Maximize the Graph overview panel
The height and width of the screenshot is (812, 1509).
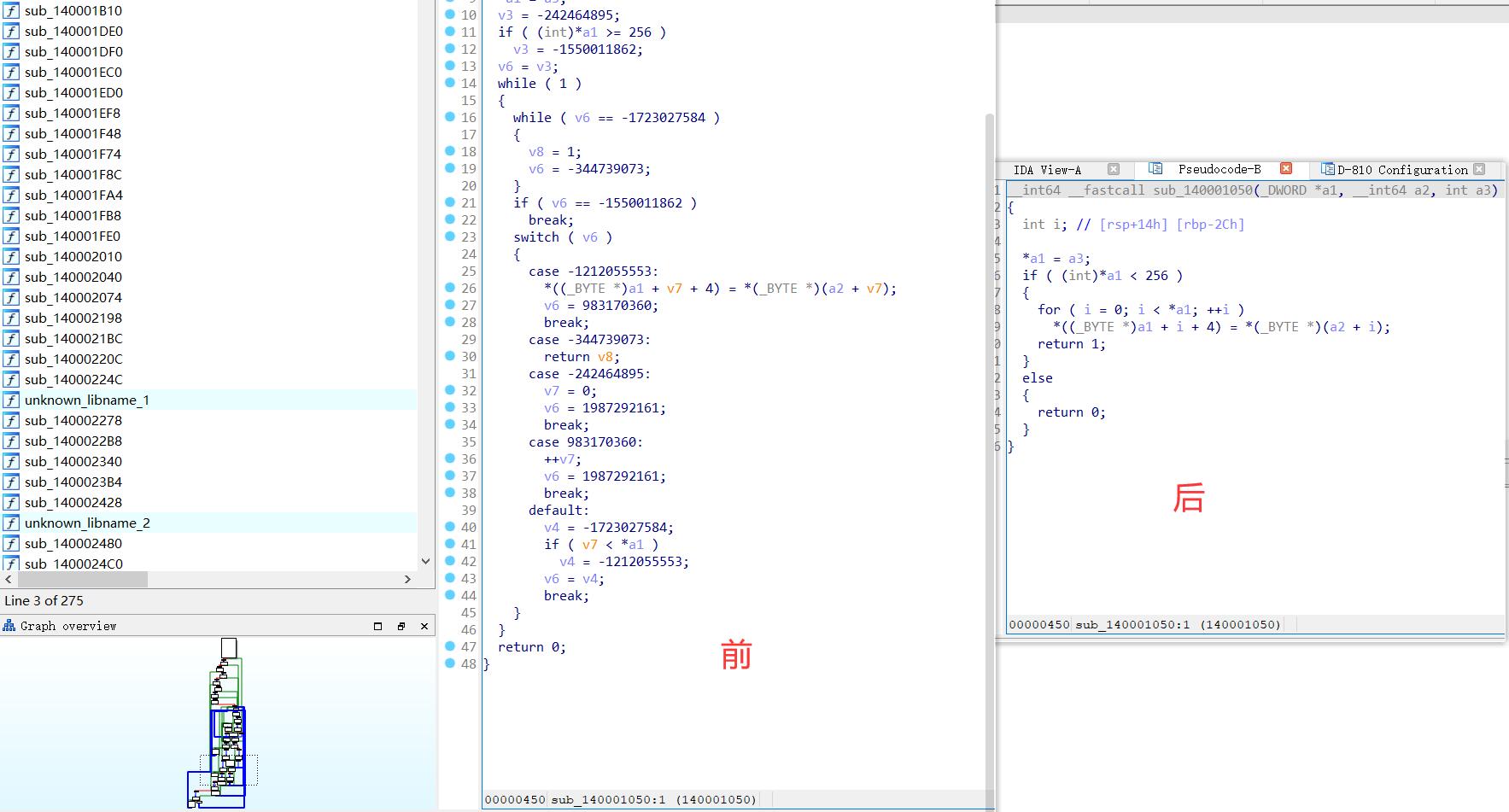click(377, 626)
